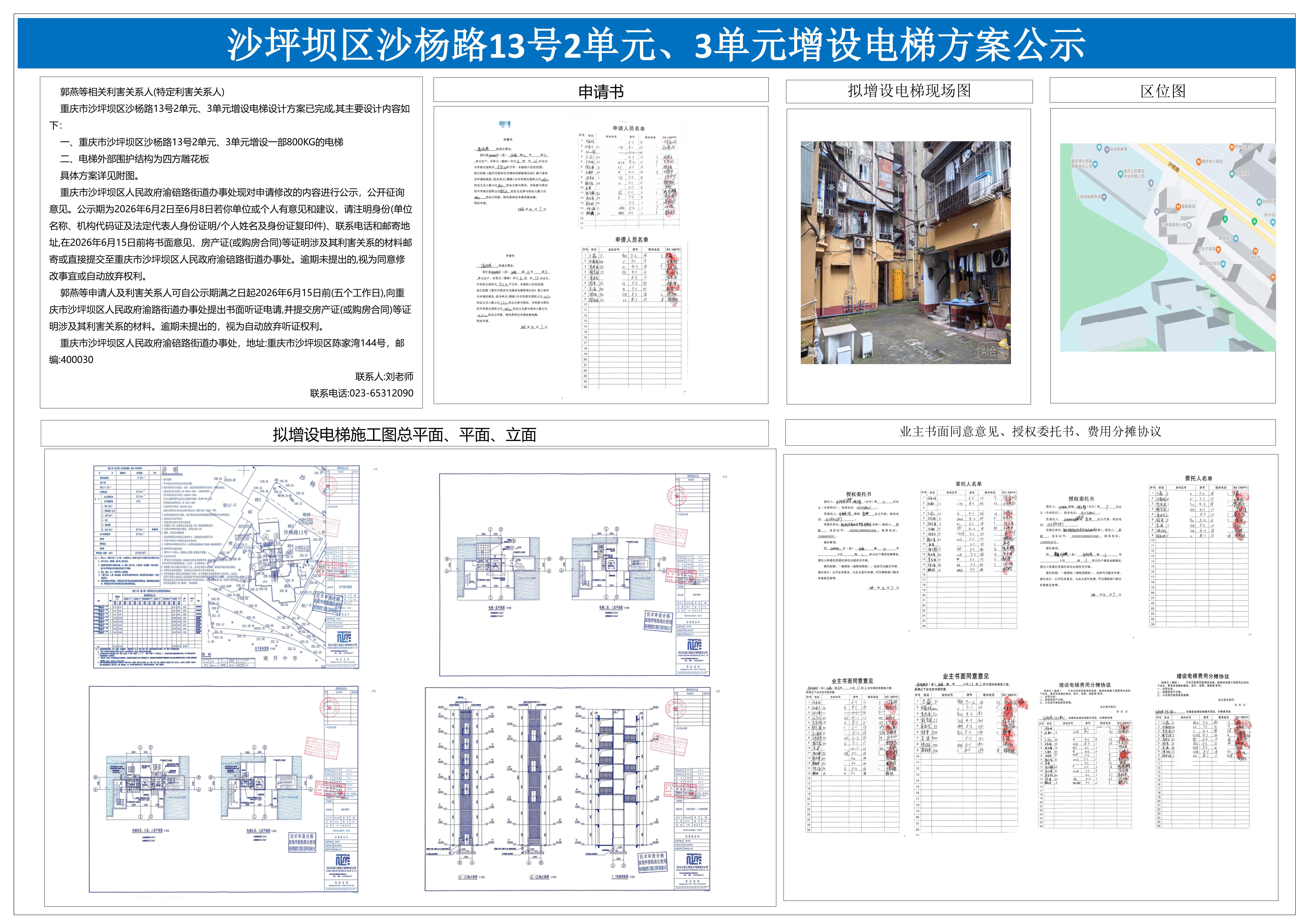
Task: Select the postal code line "编:400030"
Action: click(x=71, y=360)
